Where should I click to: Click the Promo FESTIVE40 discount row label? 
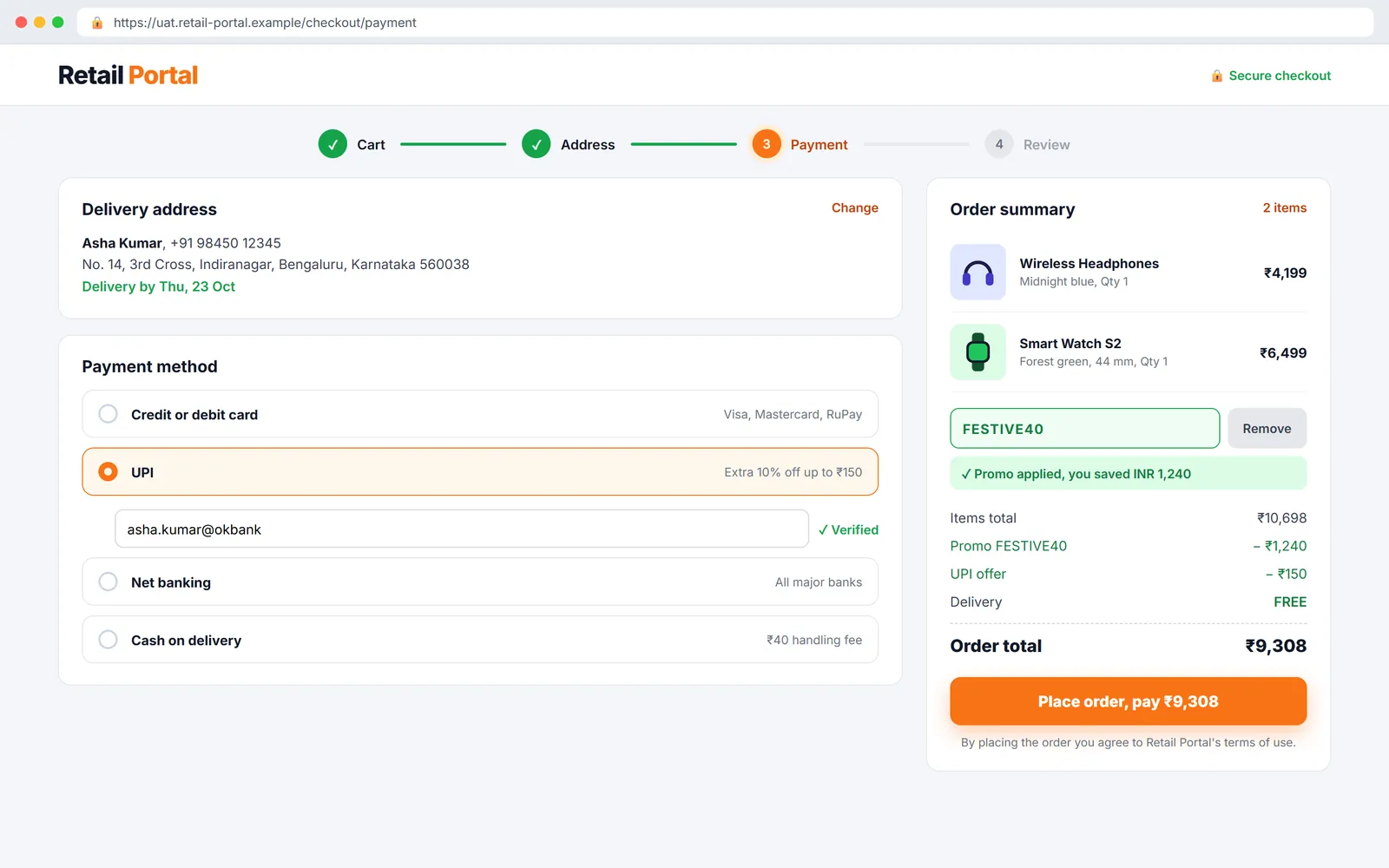[x=1008, y=546]
